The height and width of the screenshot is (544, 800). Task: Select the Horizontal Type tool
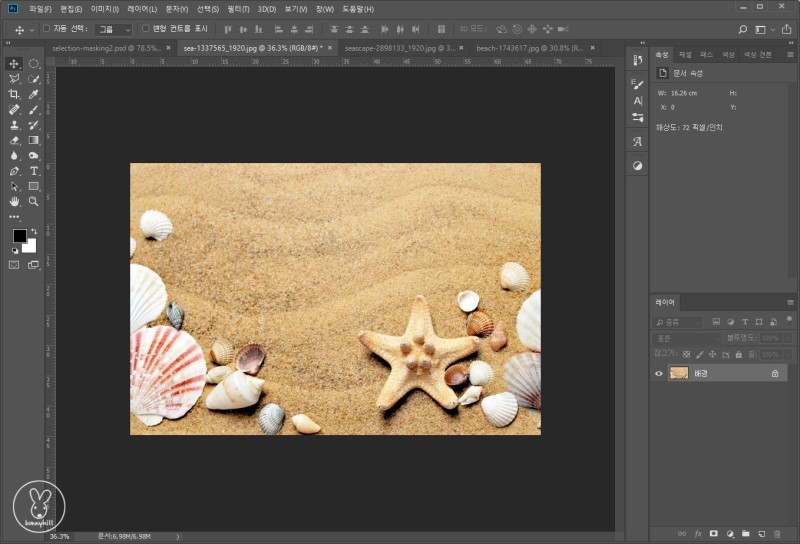click(x=34, y=171)
